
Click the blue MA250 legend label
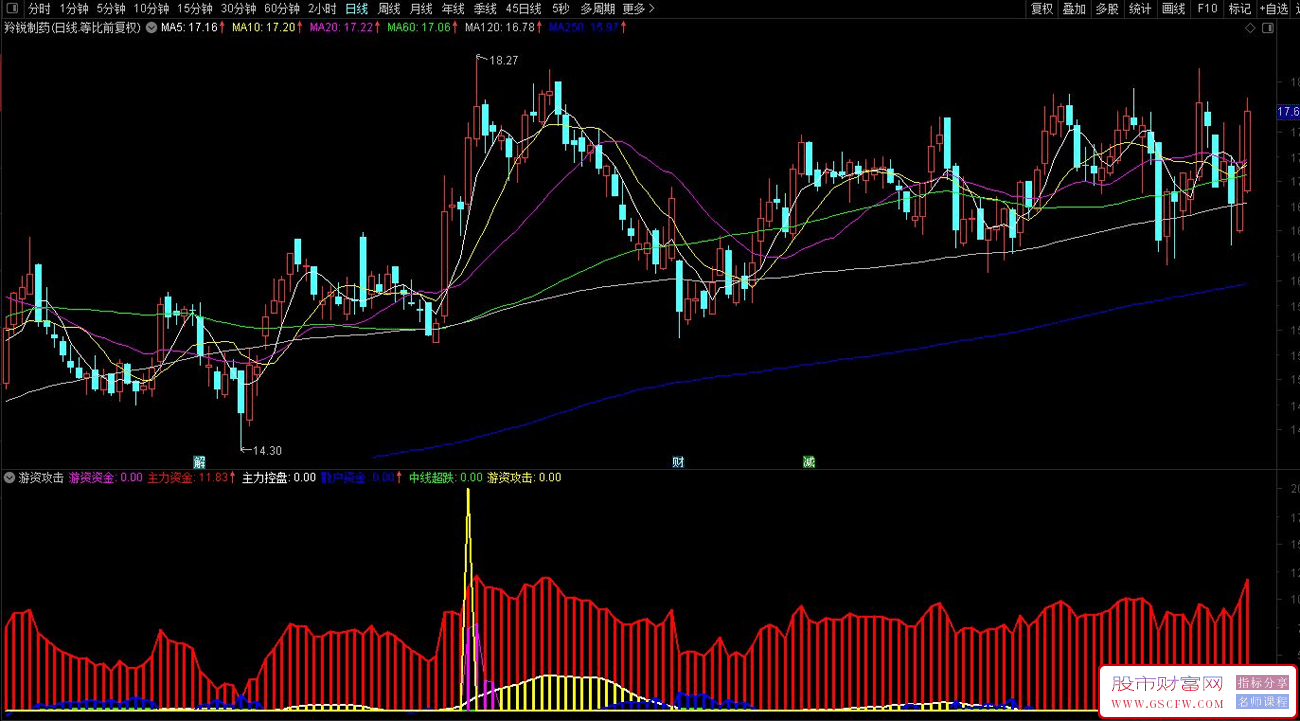point(583,28)
